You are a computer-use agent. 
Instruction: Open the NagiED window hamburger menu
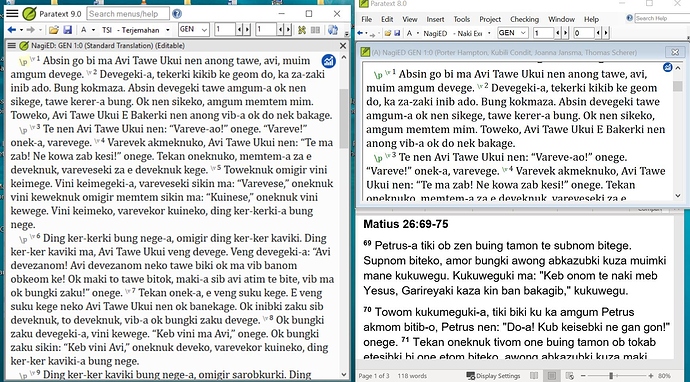point(12,45)
